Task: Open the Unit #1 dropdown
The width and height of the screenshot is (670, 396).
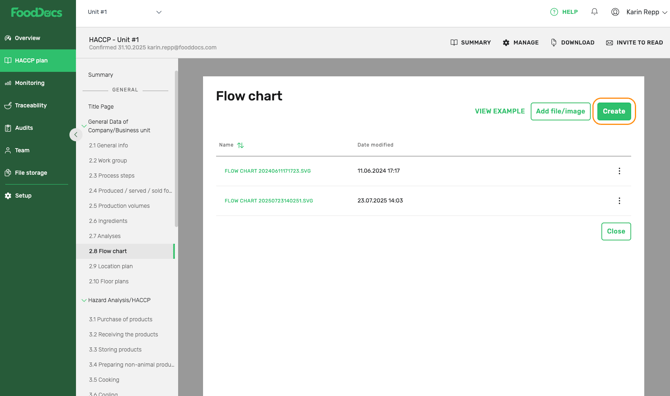Action: 124,12
